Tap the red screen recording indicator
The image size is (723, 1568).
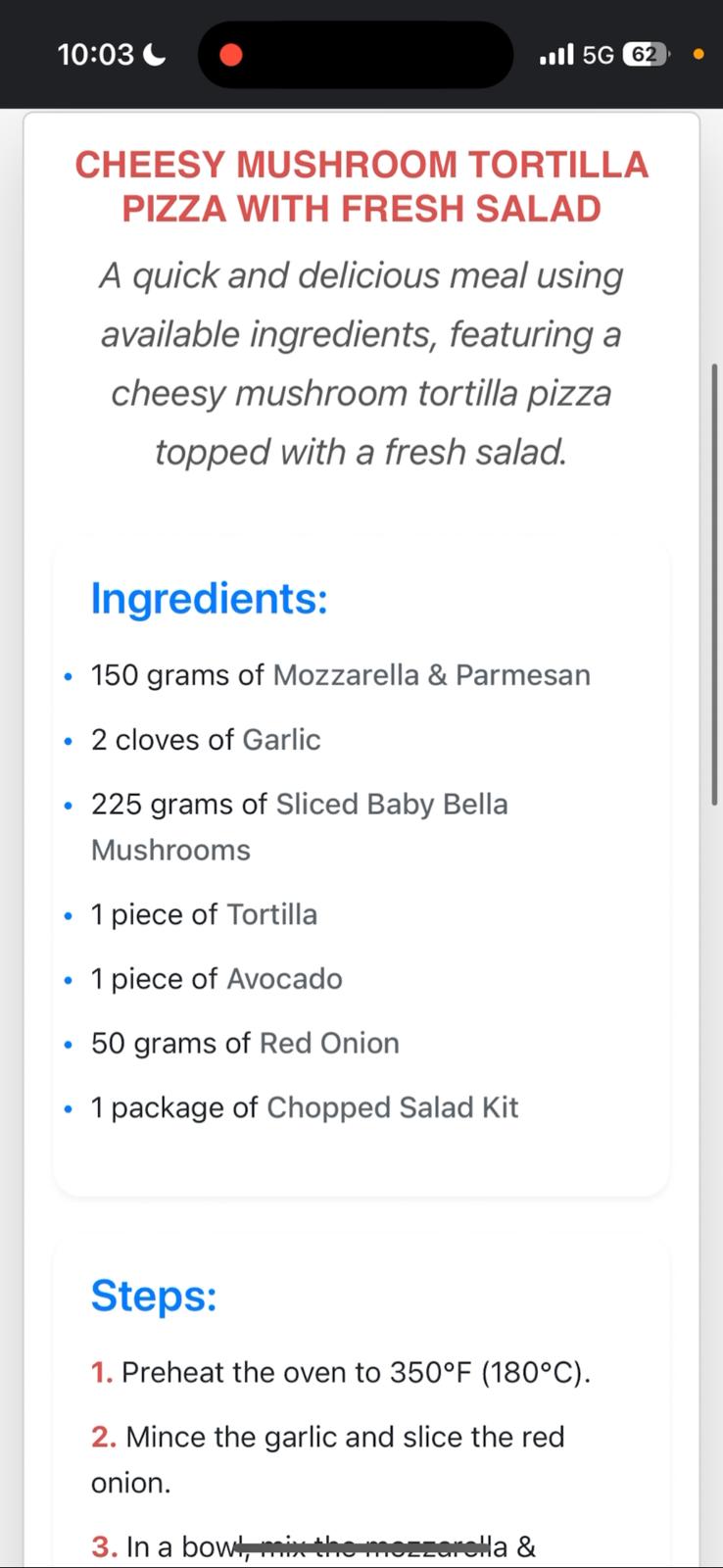231,55
